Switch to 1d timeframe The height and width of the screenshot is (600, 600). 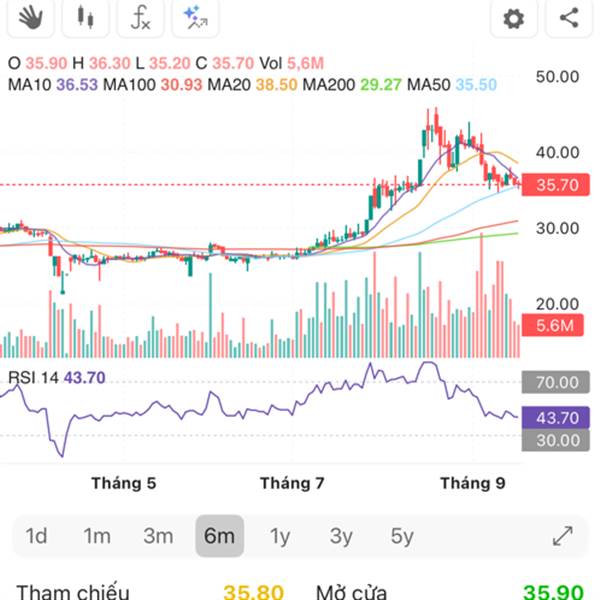coord(36,536)
